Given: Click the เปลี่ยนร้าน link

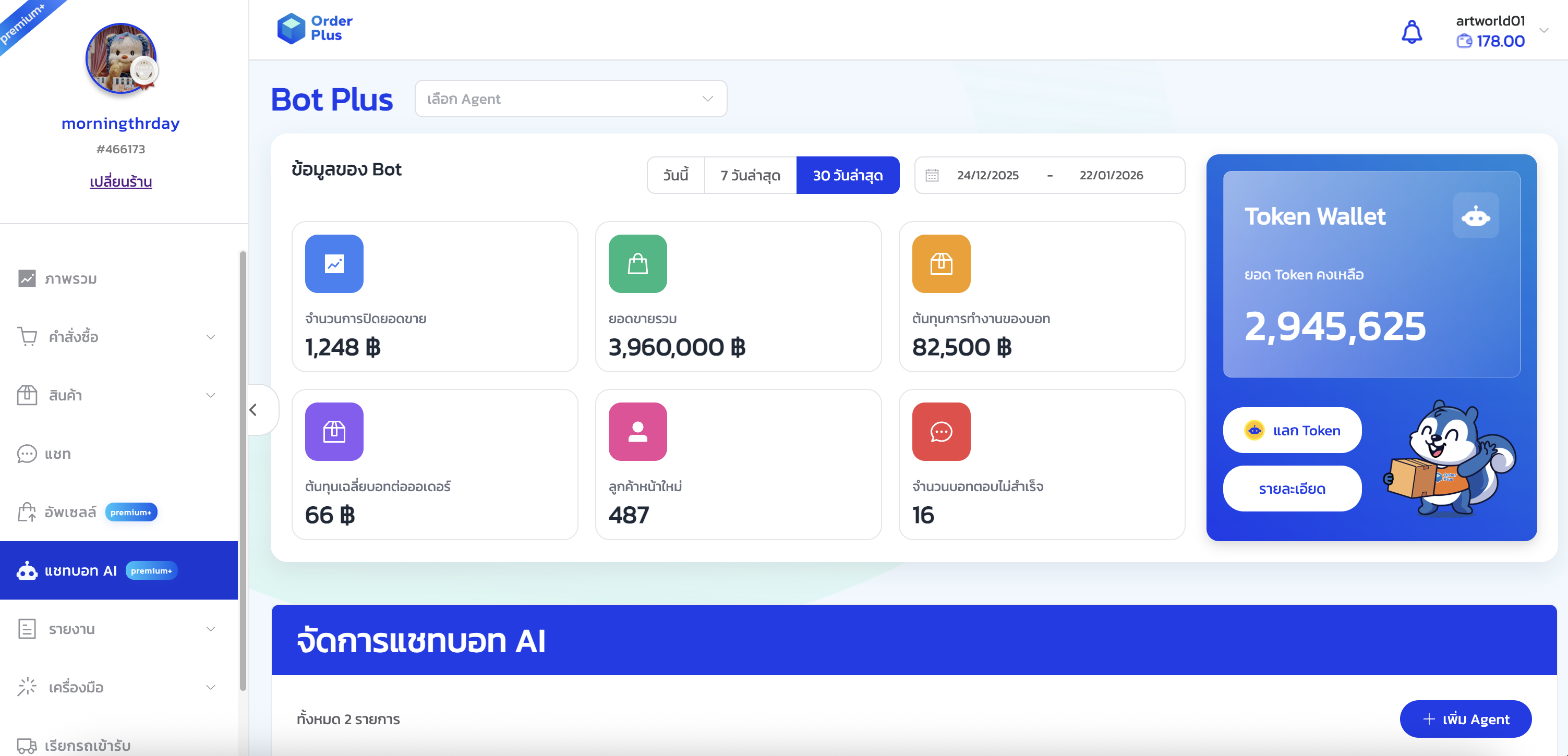Looking at the screenshot, I should (x=120, y=181).
